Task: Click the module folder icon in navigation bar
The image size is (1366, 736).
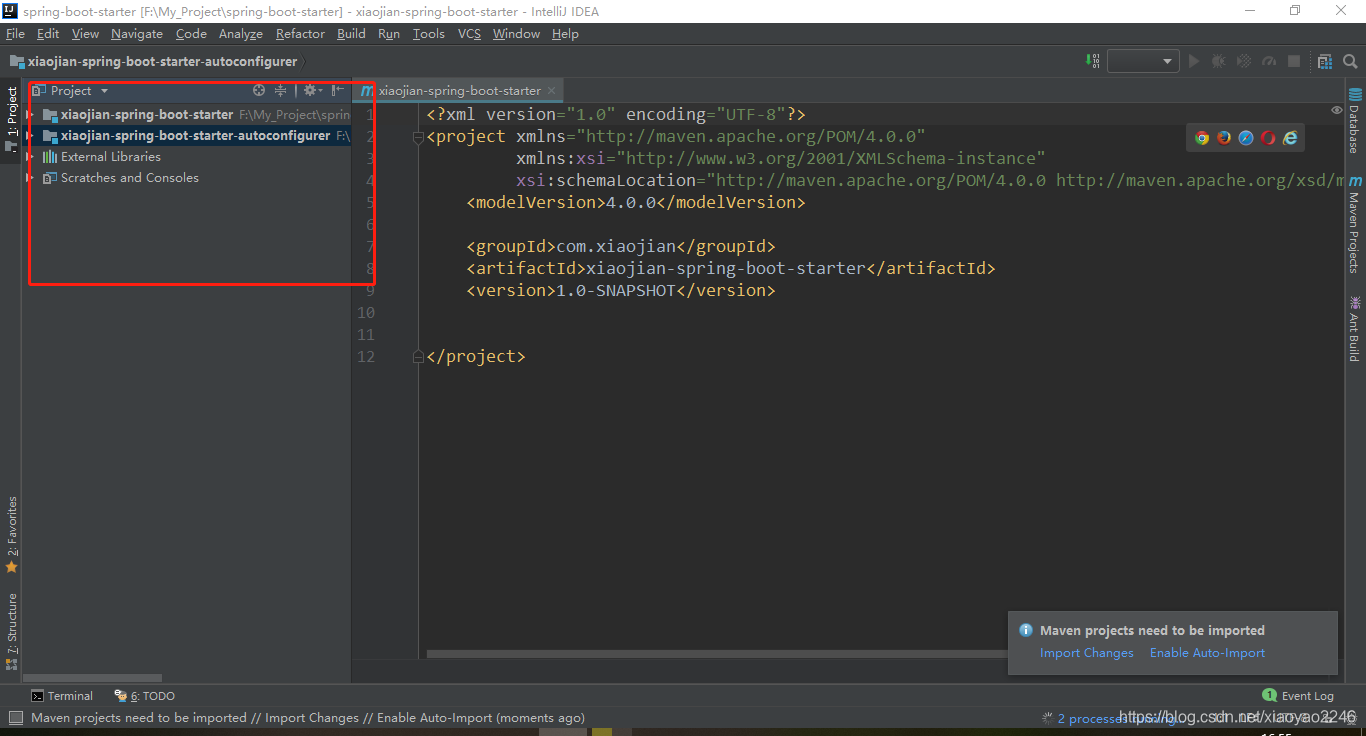Action: [x=17, y=61]
